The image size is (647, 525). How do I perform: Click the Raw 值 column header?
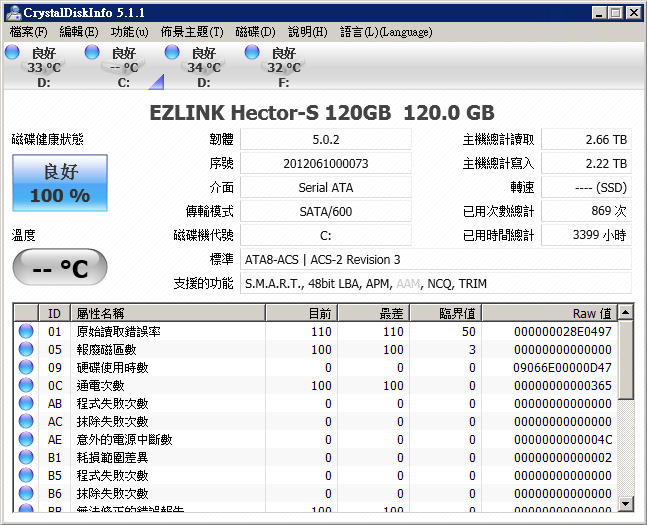(550, 313)
